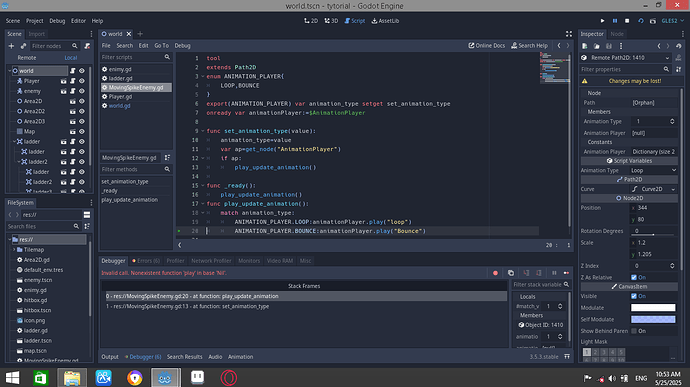This screenshot has height=387, width=690.
Task: Uncheck the Visible On checkbox
Action: click(x=634, y=296)
